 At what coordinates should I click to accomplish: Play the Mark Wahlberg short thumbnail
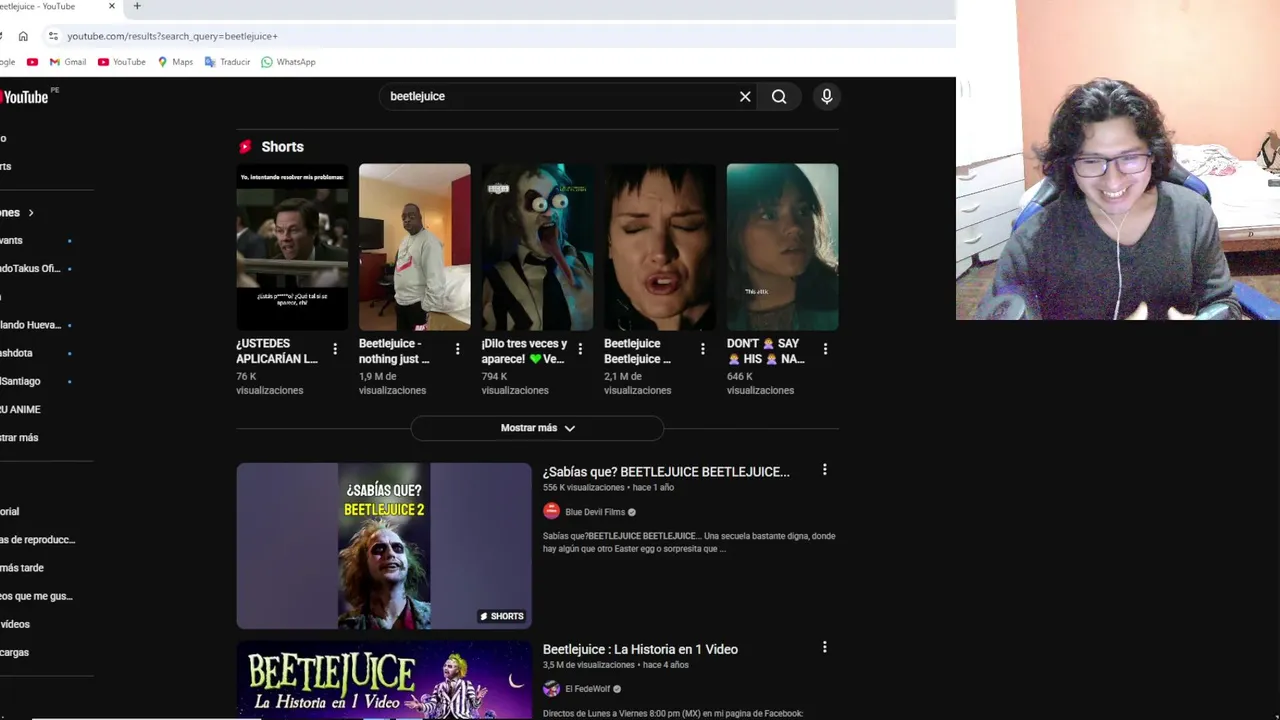(292, 247)
